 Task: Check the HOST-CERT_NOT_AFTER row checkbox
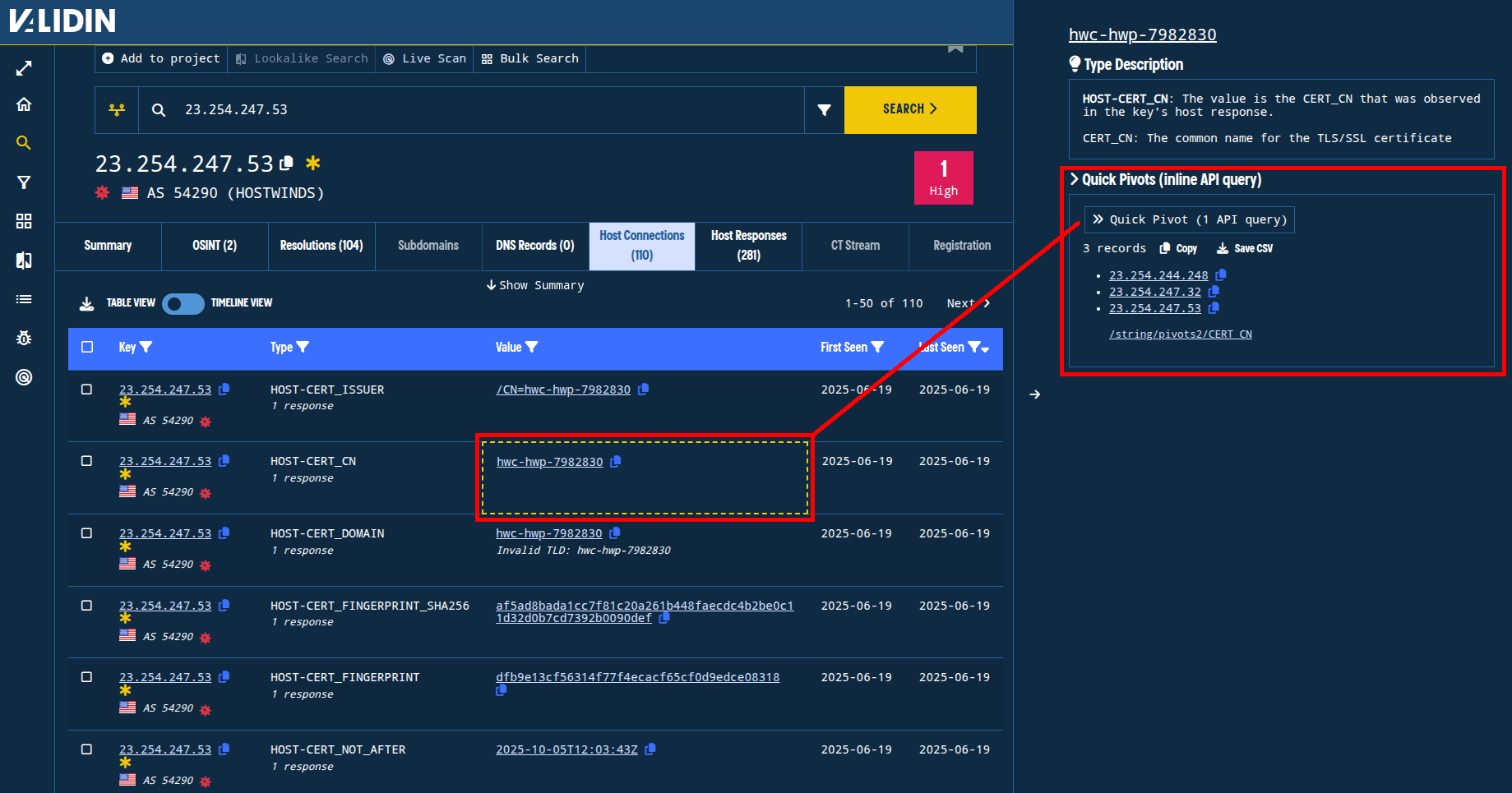coord(86,749)
